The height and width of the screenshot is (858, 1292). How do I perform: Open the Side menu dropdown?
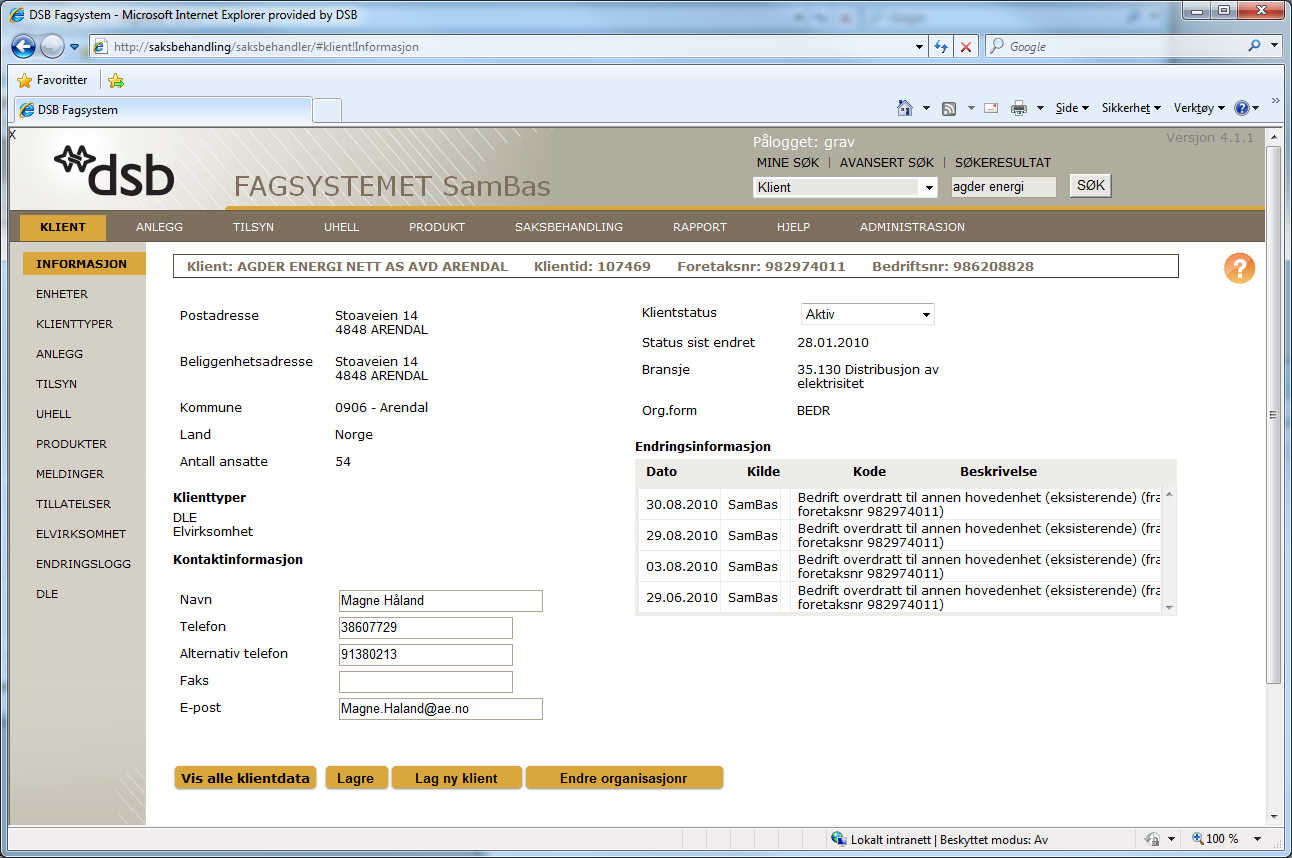click(1072, 108)
